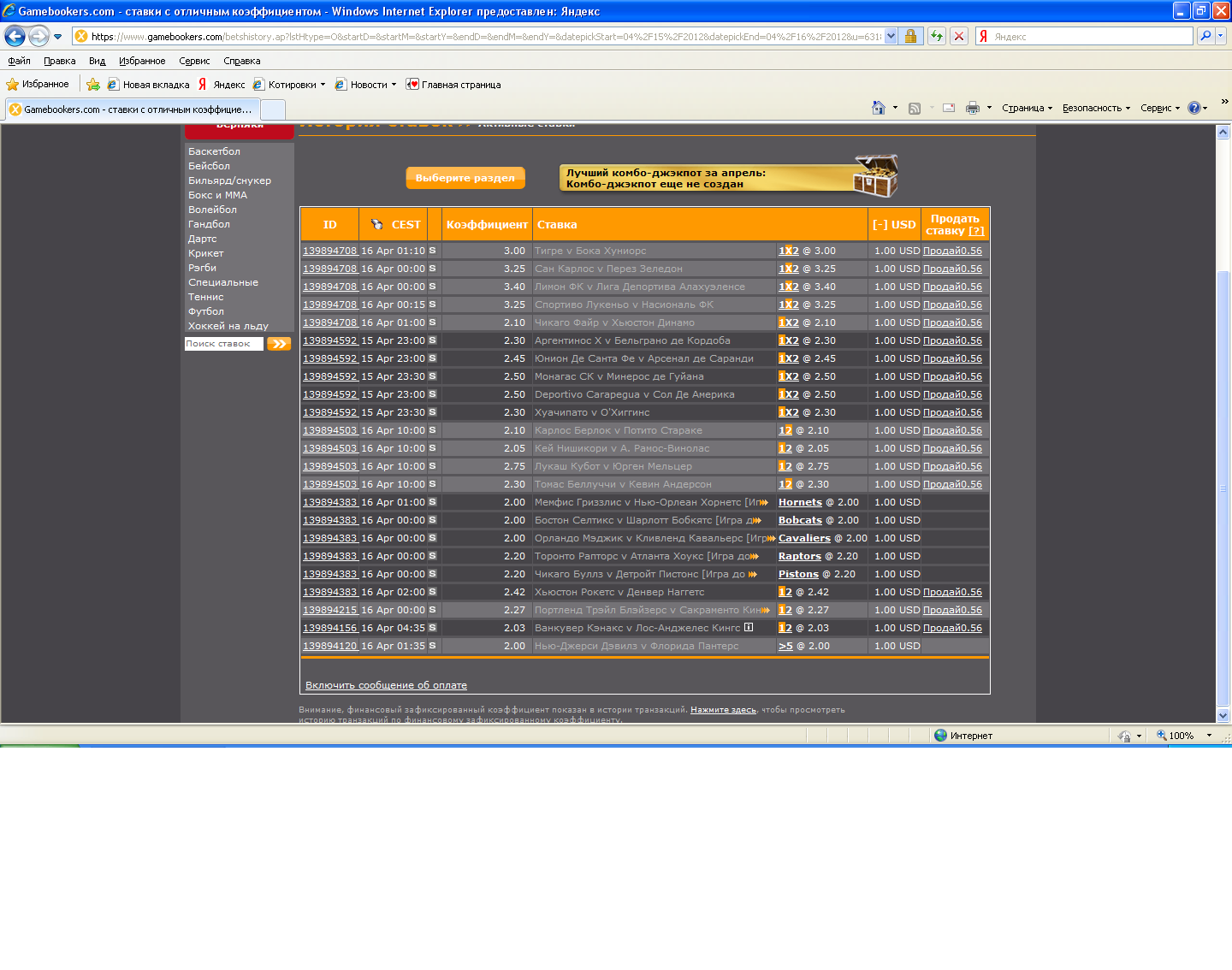Open the Избранное menu in menu bar
The image size is (1232, 970).
pos(142,61)
